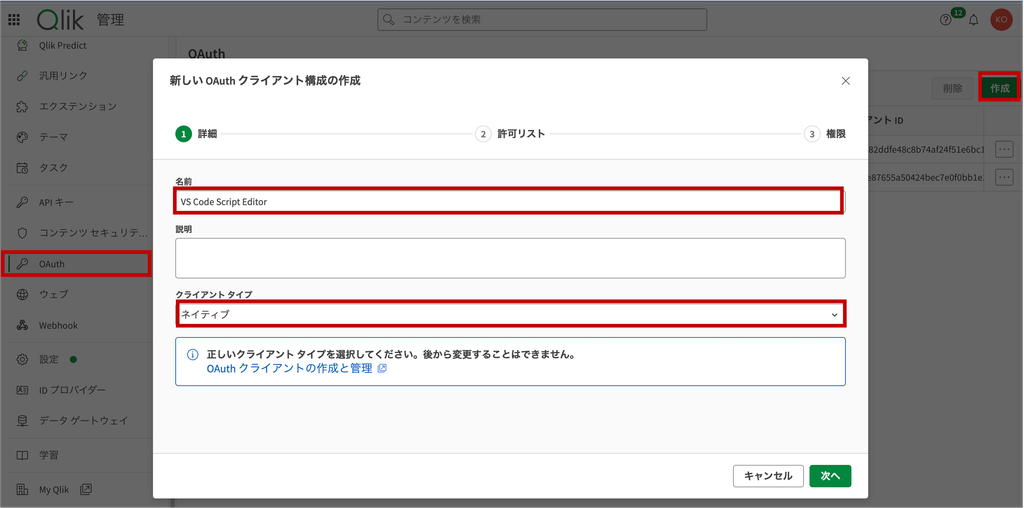
Task: Open the KO user avatar menu
Action: 1000,20
